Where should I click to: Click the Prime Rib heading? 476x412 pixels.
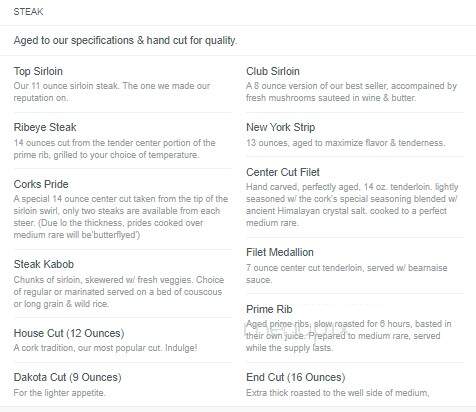(x=269, y=309)
